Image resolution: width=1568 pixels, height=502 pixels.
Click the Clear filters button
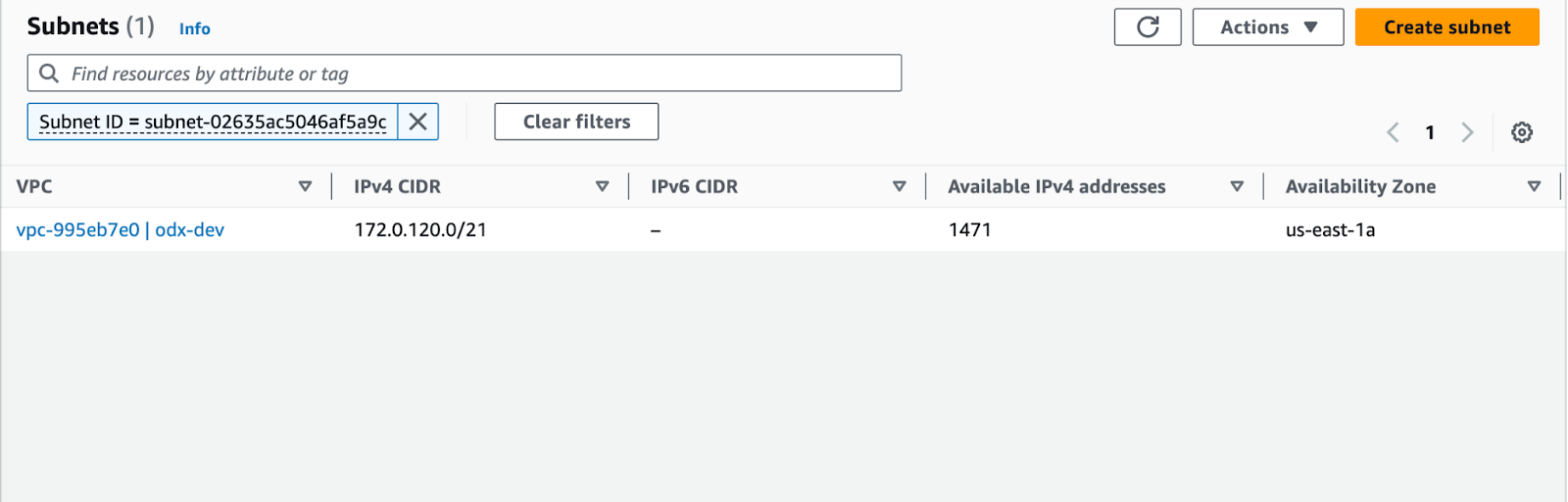coord(576,122)
